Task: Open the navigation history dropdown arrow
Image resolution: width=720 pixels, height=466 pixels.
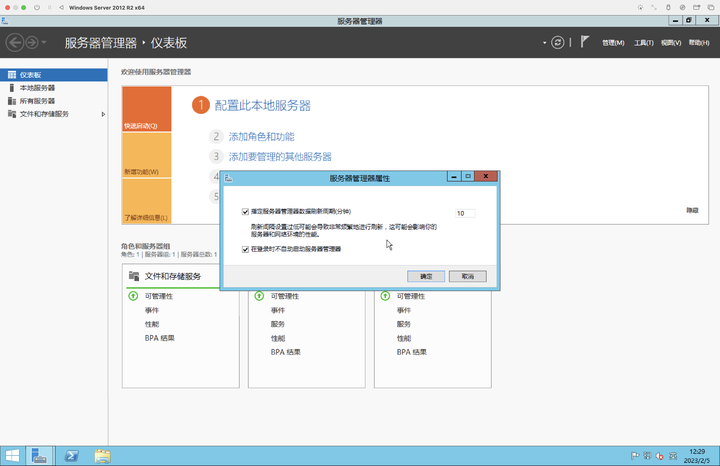Action: [44, 43]
